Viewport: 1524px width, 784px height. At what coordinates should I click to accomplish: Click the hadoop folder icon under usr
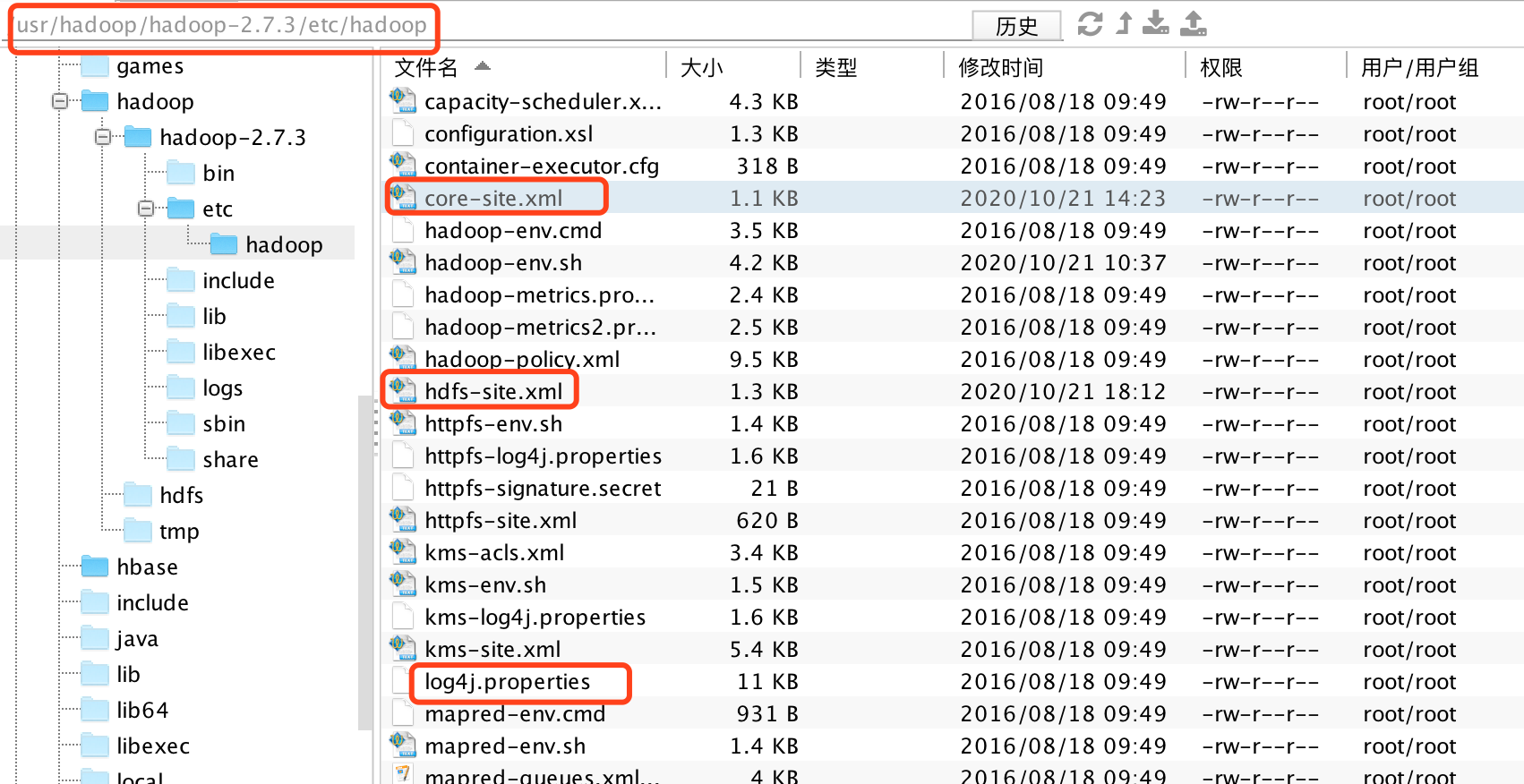coord(94,101)
